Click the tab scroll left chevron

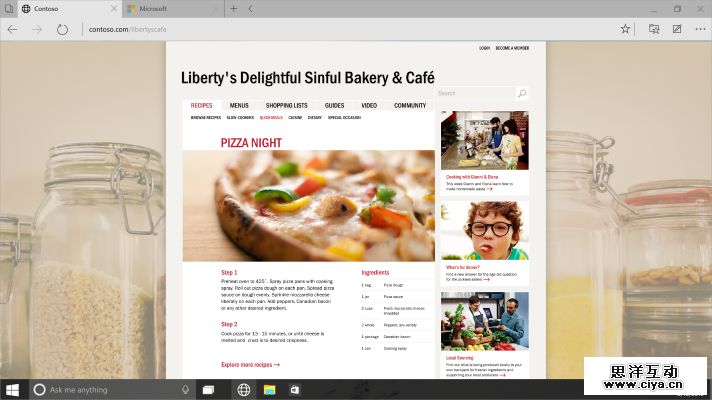coord(250,9)
